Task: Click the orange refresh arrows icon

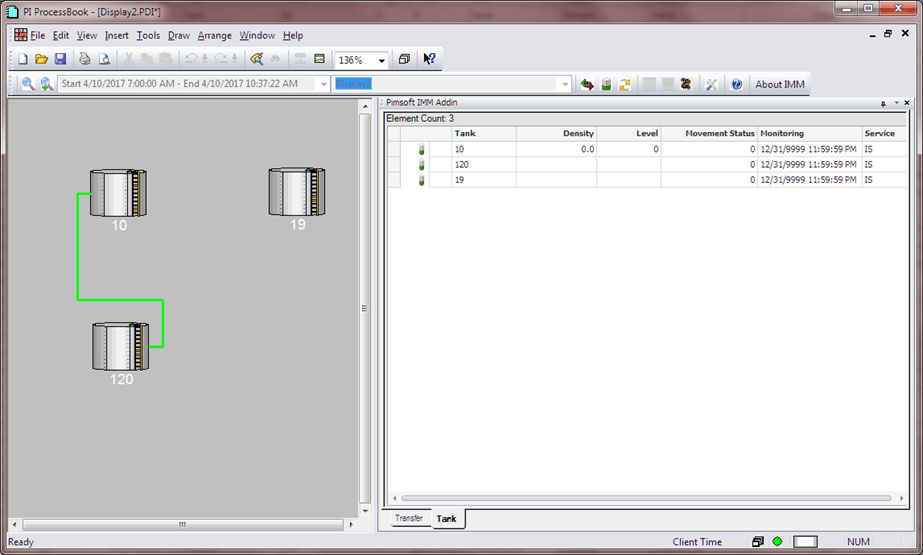Action: click(x=625, y=85)
